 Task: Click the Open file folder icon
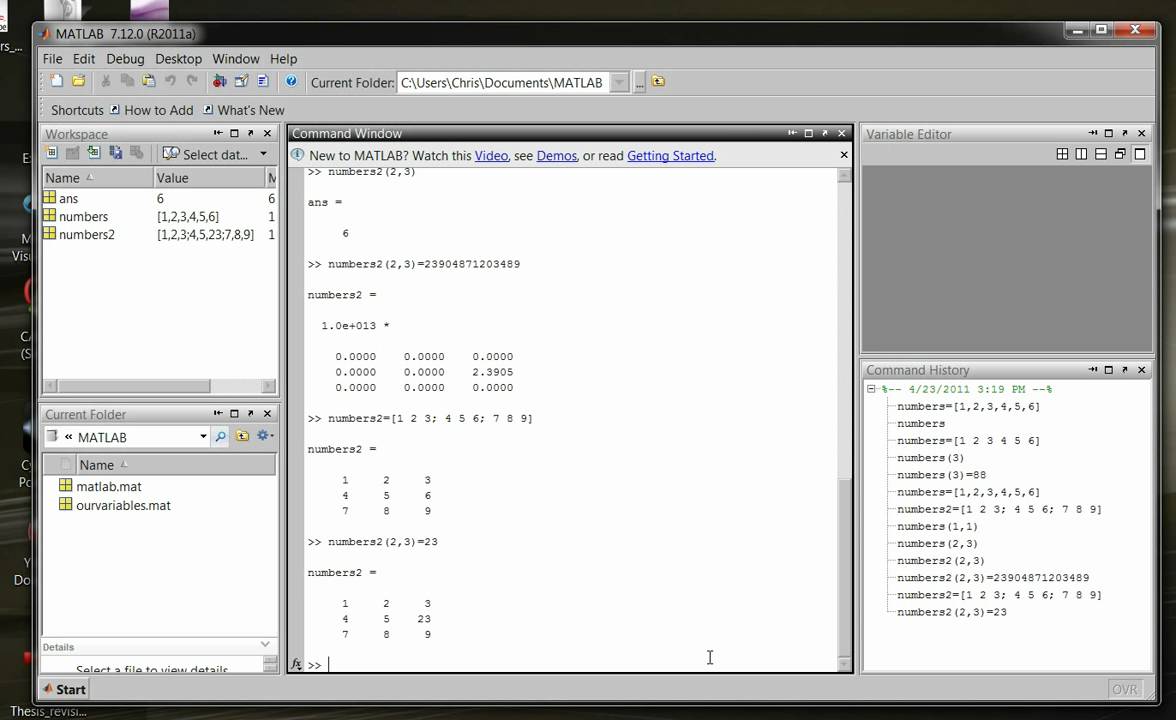pyautogui.click(x=79, y=81)
